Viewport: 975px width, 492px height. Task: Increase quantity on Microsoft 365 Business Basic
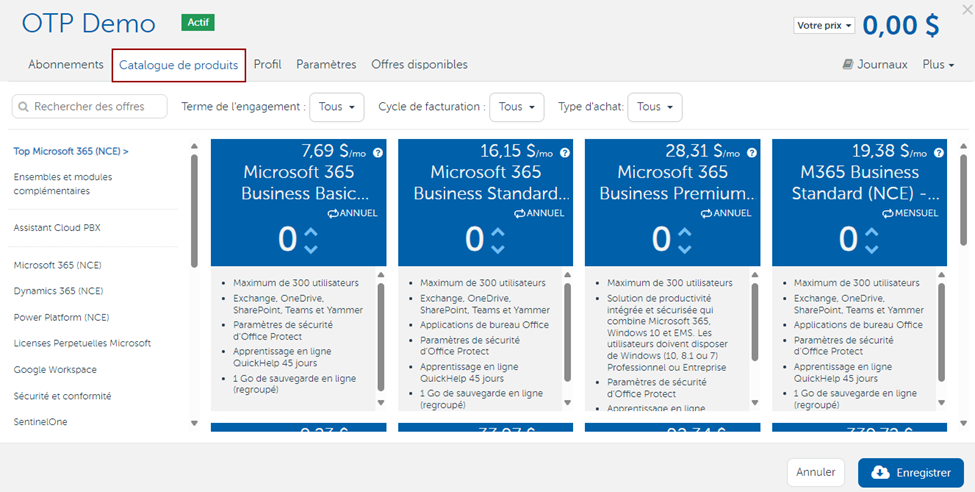coord(311,233)
